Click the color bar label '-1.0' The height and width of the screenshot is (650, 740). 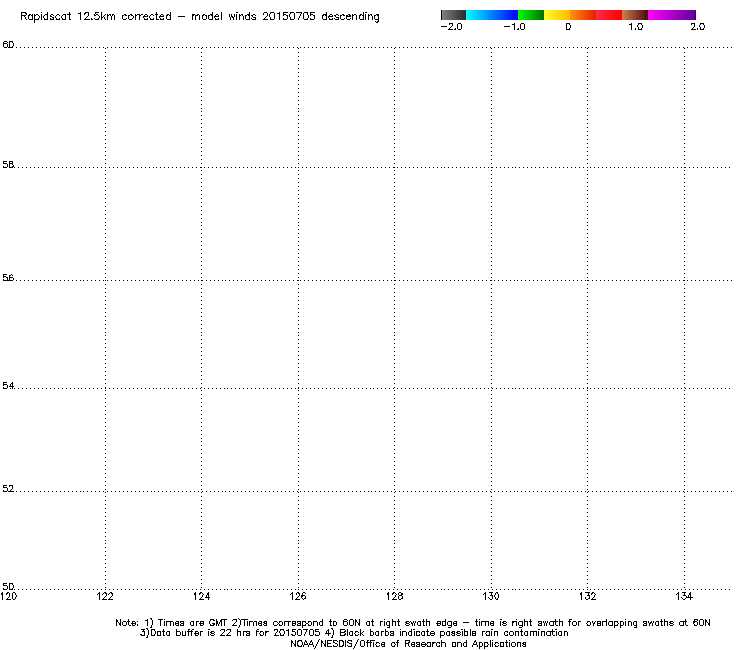tap(514, 27)
